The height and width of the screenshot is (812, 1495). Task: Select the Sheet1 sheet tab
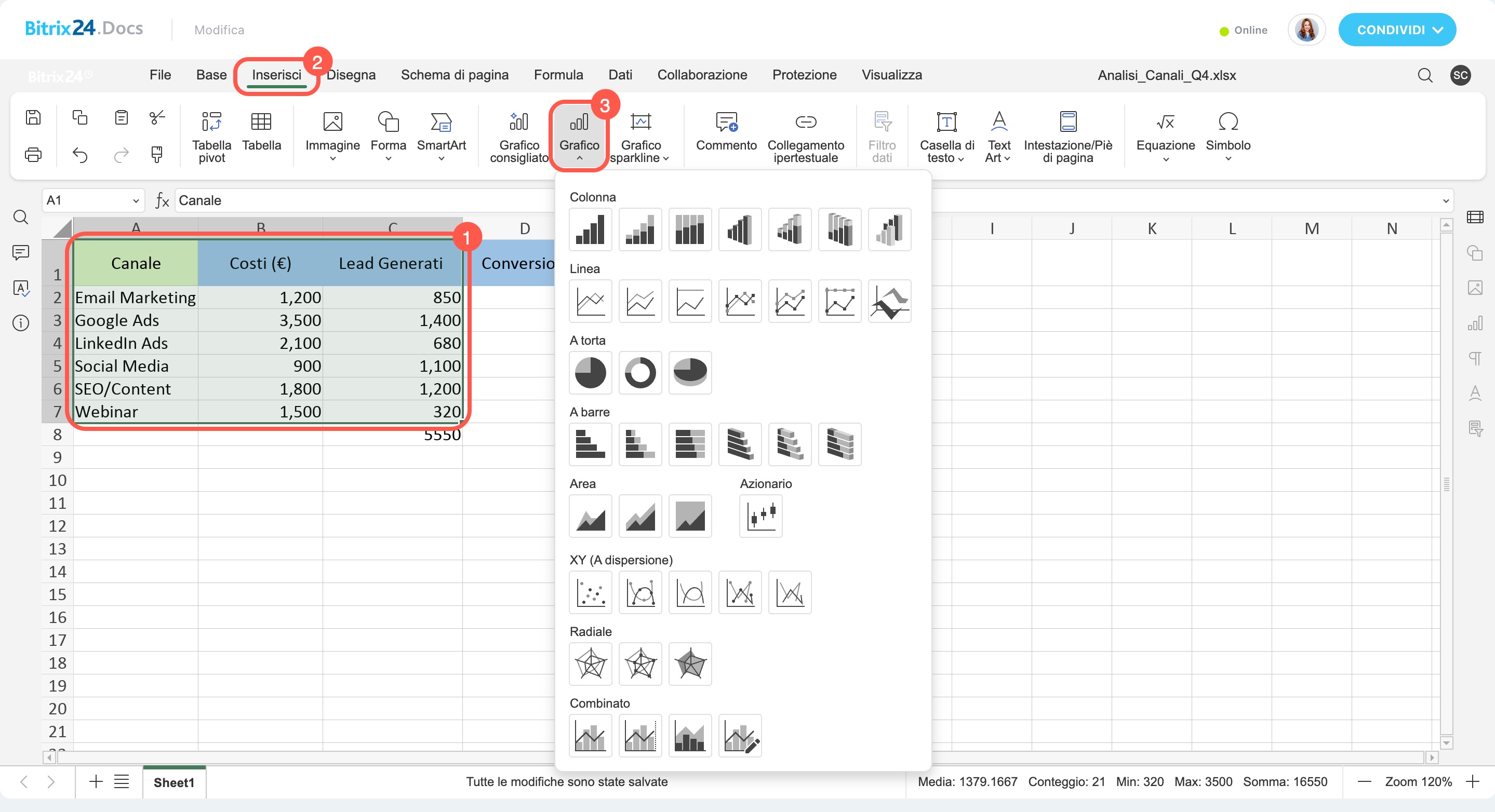[x=173, y=782]
